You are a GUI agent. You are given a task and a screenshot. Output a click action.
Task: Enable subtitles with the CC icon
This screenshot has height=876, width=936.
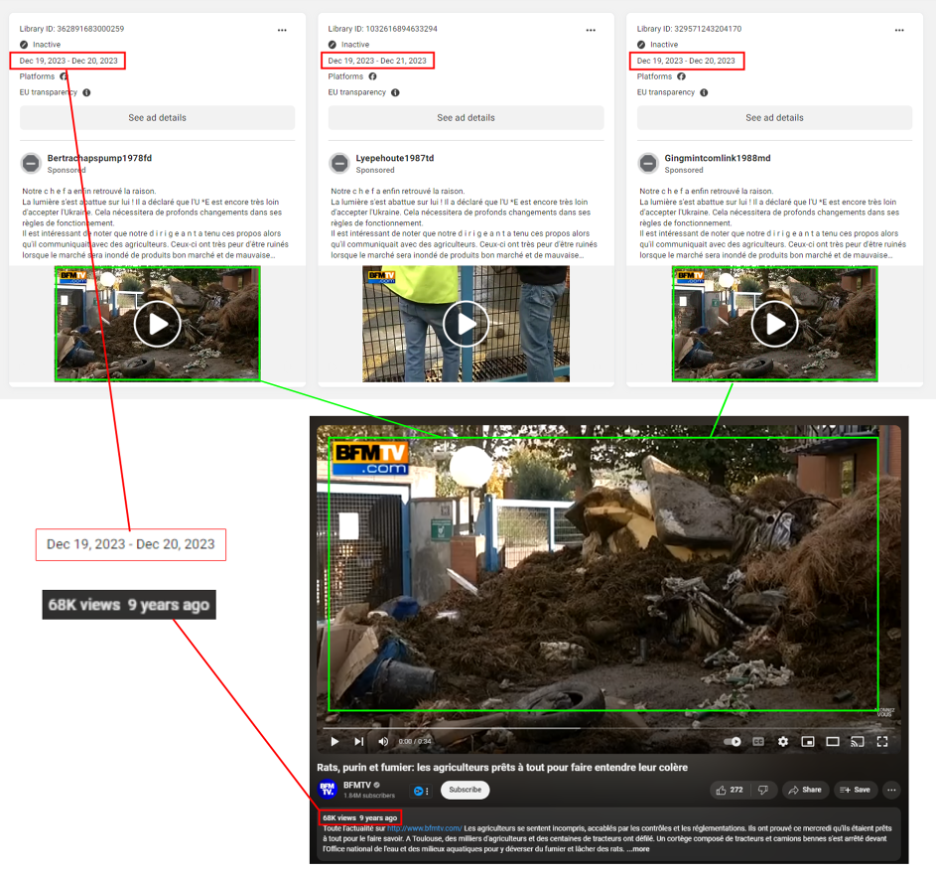[x=758, y=742]
